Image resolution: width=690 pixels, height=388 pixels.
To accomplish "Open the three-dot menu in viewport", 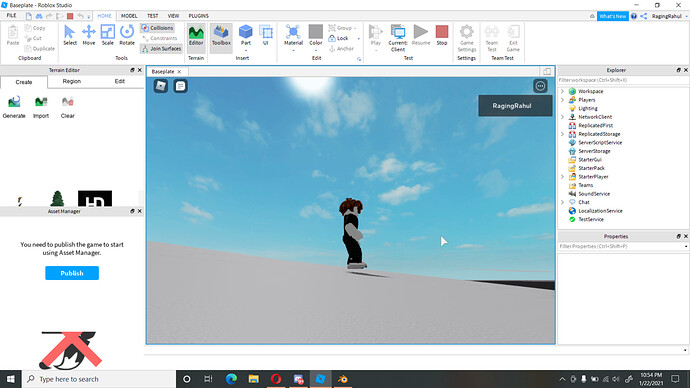I will pyautogui.click(x=540, y=86).
